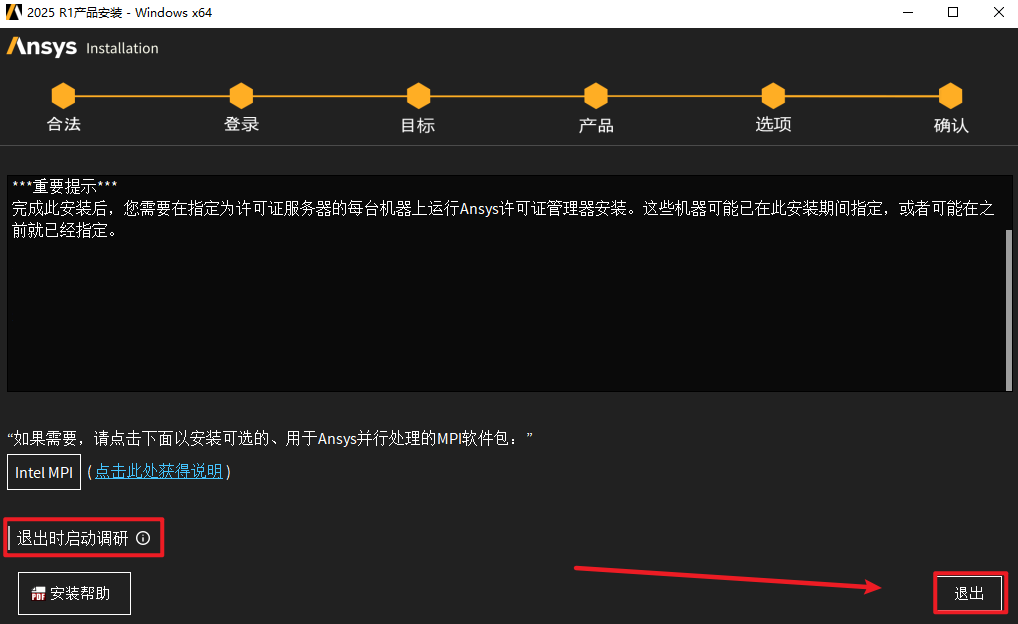Maximize the installer window
This screenshot has height=624, width=1018.
[953, 12]
